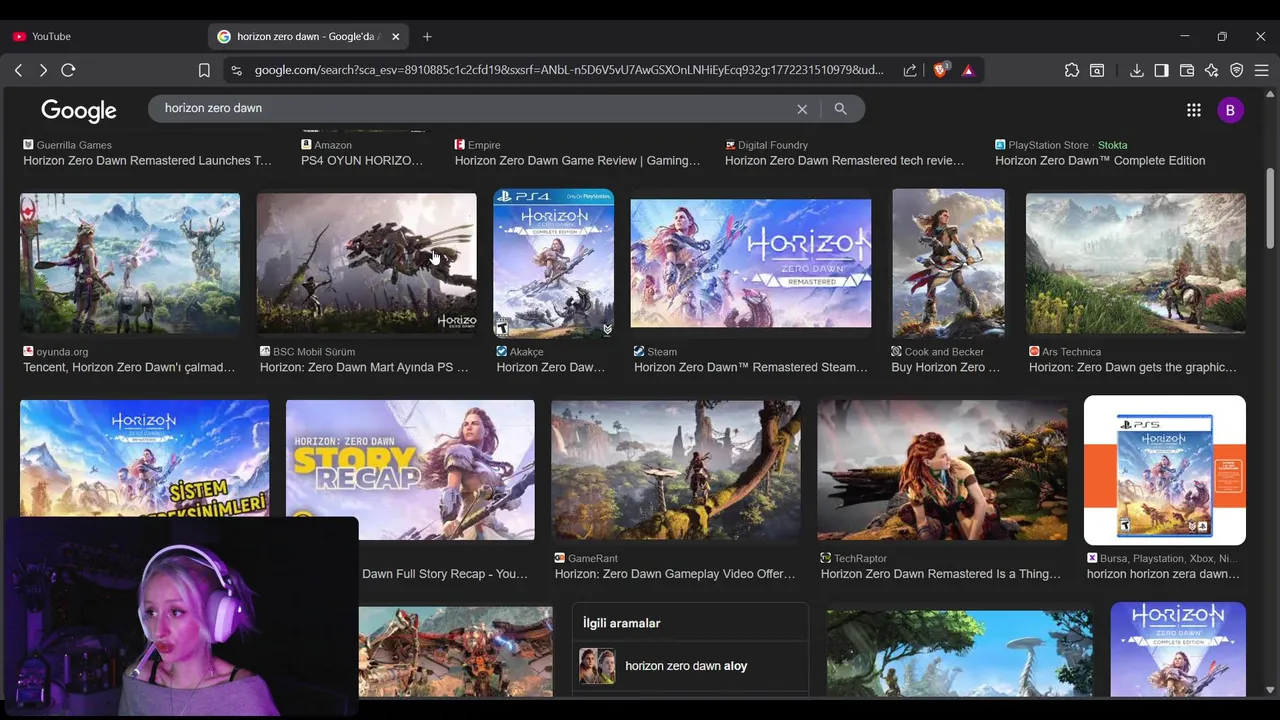1280x720 pixels.
Task: Restore down the browser window
Action: (1222, 36)
